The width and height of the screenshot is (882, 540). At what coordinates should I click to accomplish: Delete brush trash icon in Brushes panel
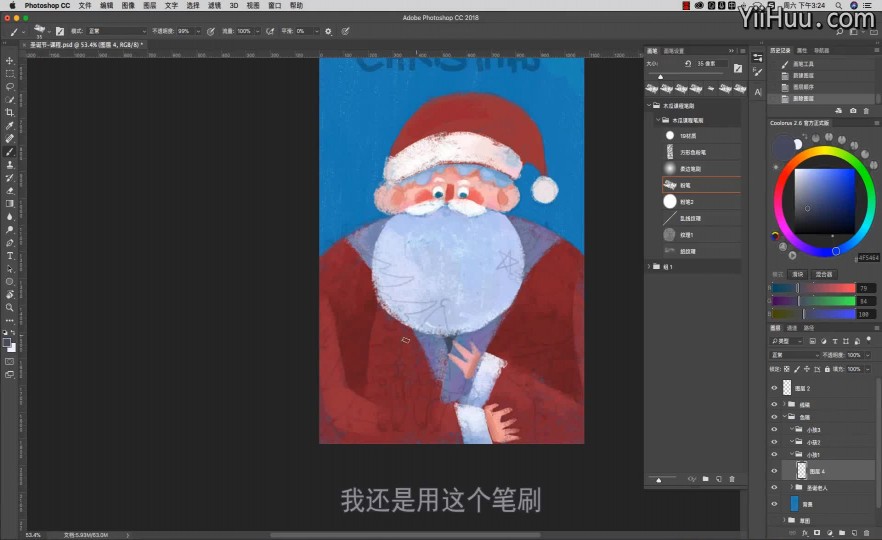click(x=732, y=479)
